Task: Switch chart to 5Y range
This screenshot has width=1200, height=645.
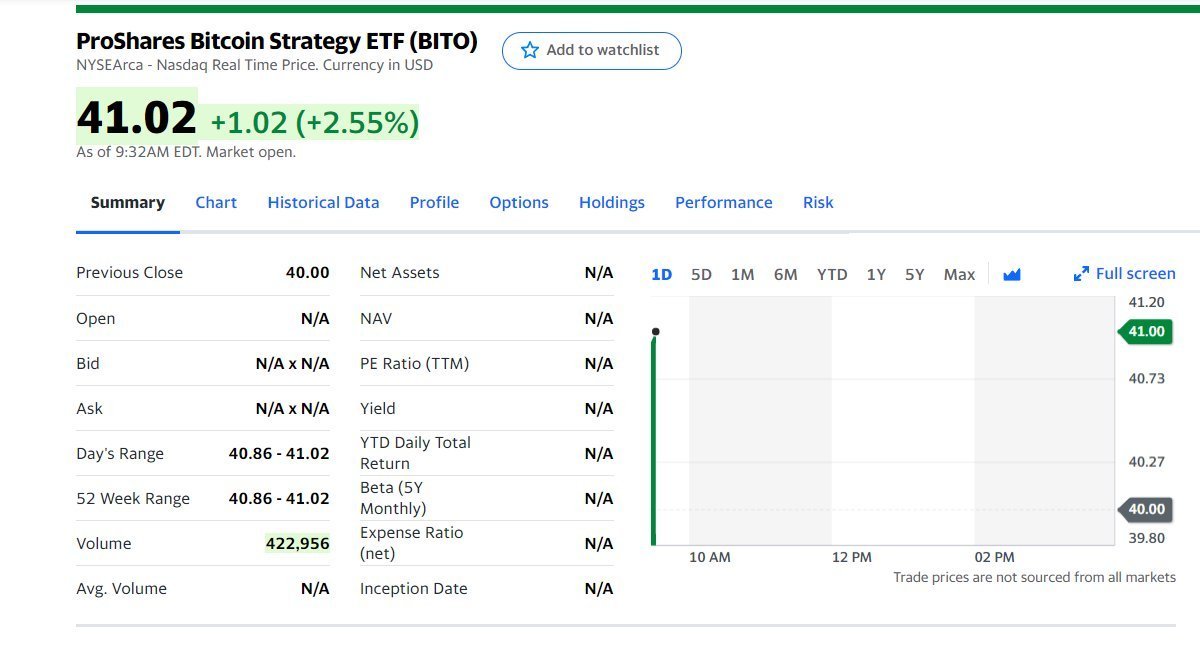Action: point(915,274)
